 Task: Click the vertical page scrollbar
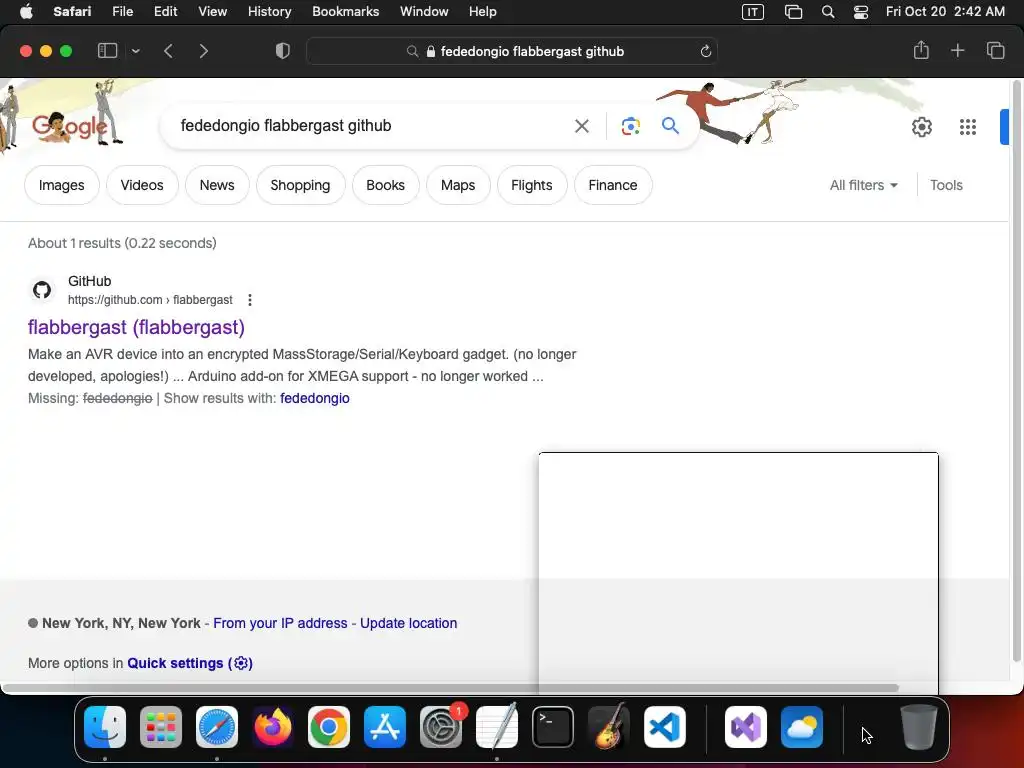tap(1016, 370)
